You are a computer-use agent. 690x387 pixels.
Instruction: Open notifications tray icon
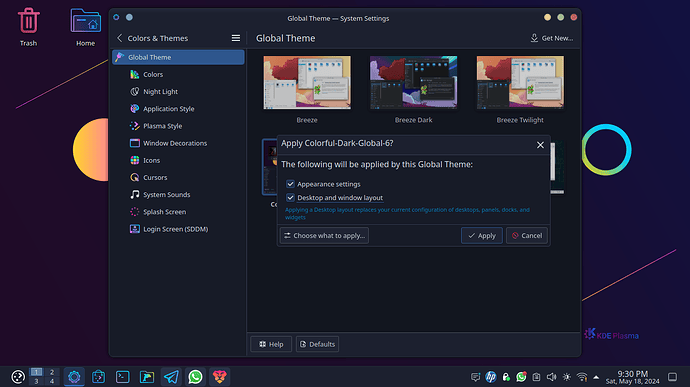(475, 377)
